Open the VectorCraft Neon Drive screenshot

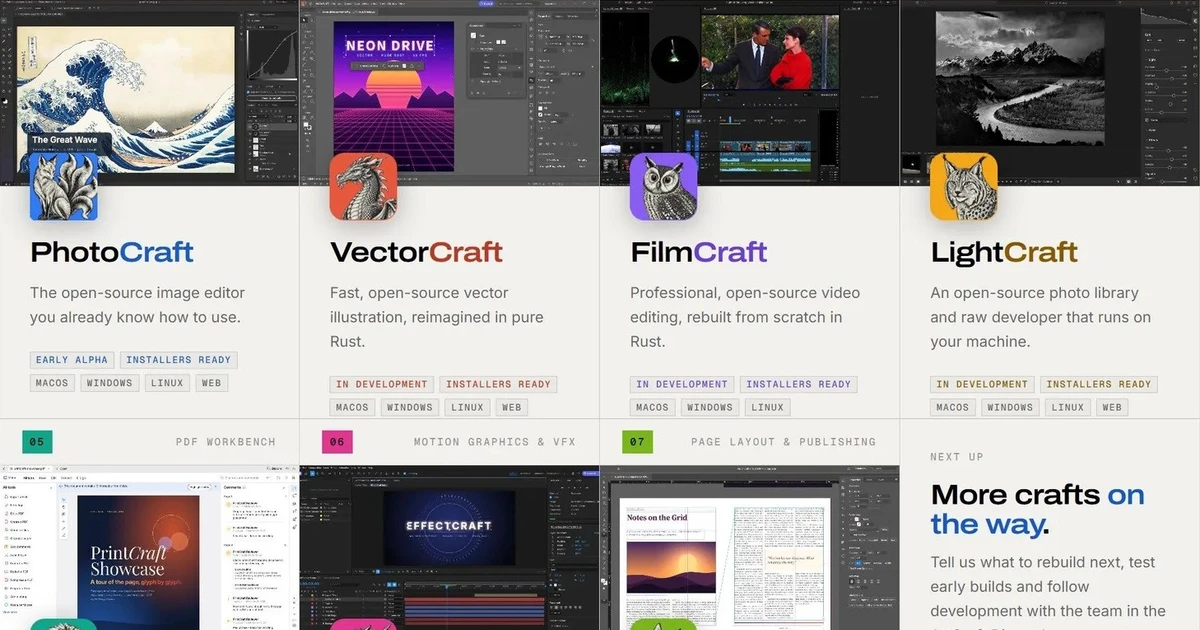(x=450, y=92)
